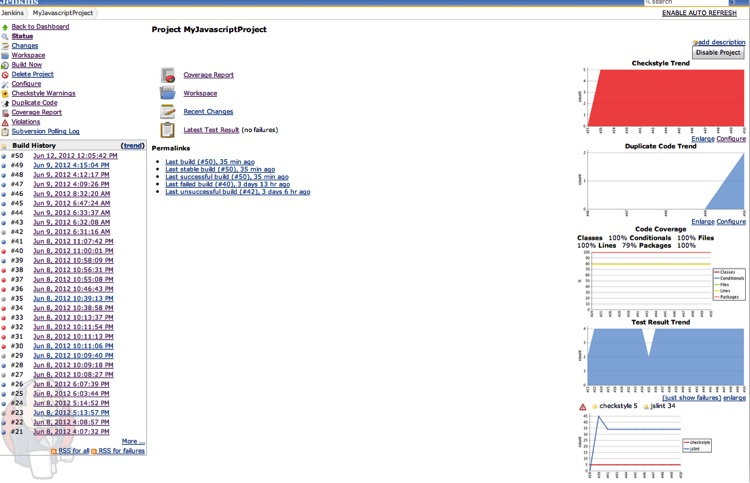The image size is (750, 483).
Task: Click the large Recent Changes notepad icon
Action: coord(168,111)
